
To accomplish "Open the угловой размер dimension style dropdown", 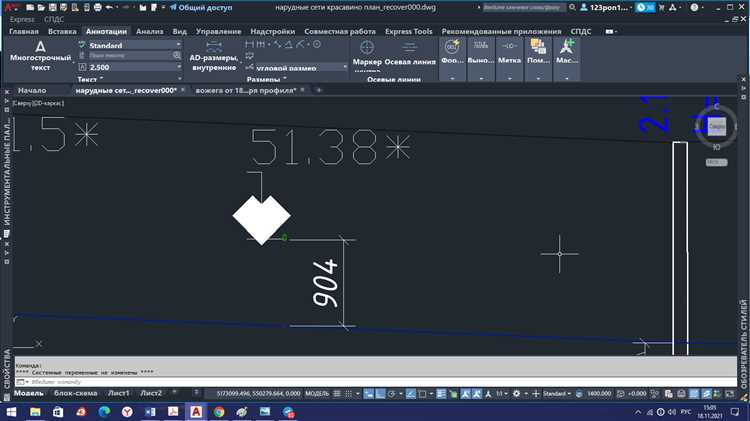I will coord(301,68).
